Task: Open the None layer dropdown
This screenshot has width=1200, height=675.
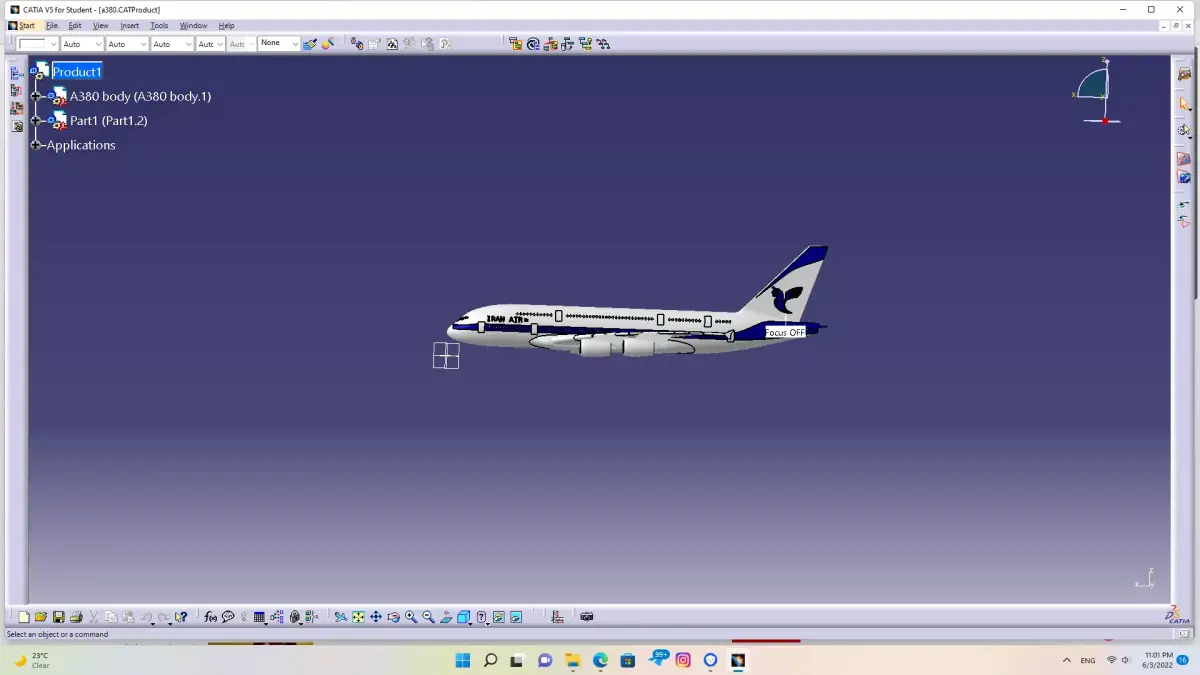Action: (279, 44)
